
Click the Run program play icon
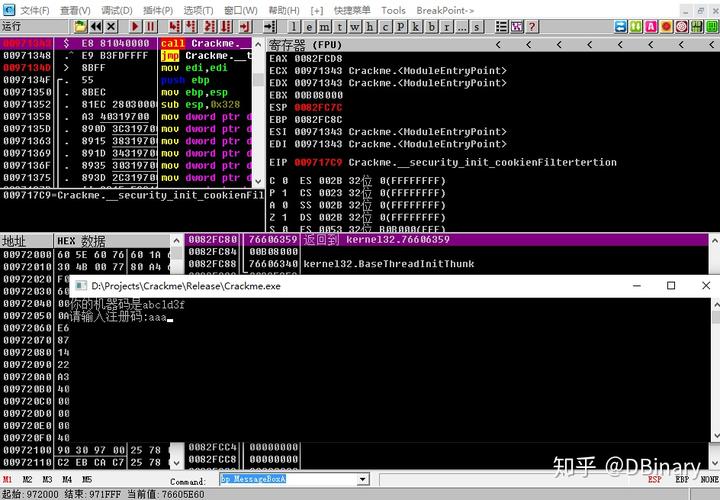pos(135,27)
